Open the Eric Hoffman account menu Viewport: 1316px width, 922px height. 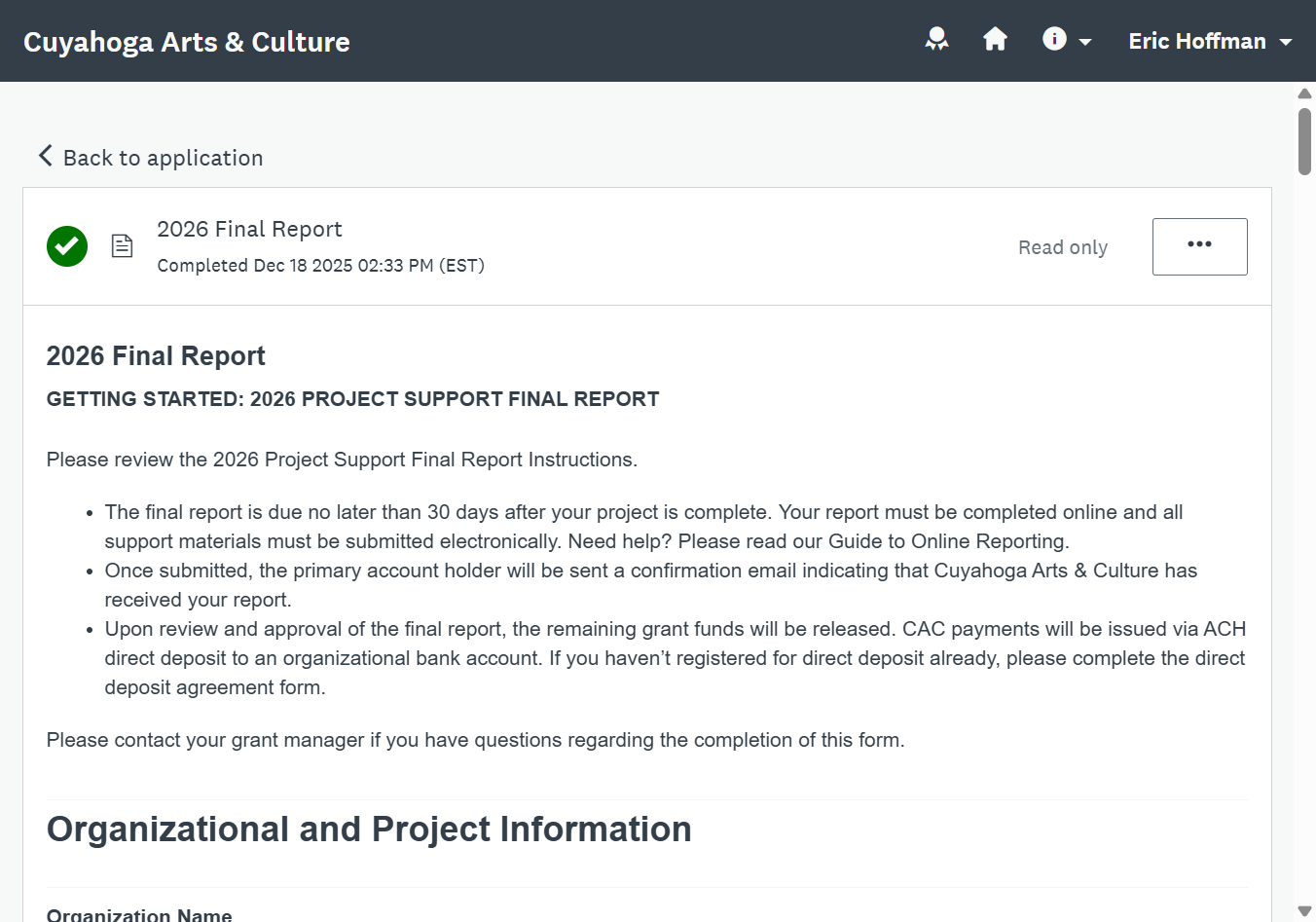[1210, 41]
